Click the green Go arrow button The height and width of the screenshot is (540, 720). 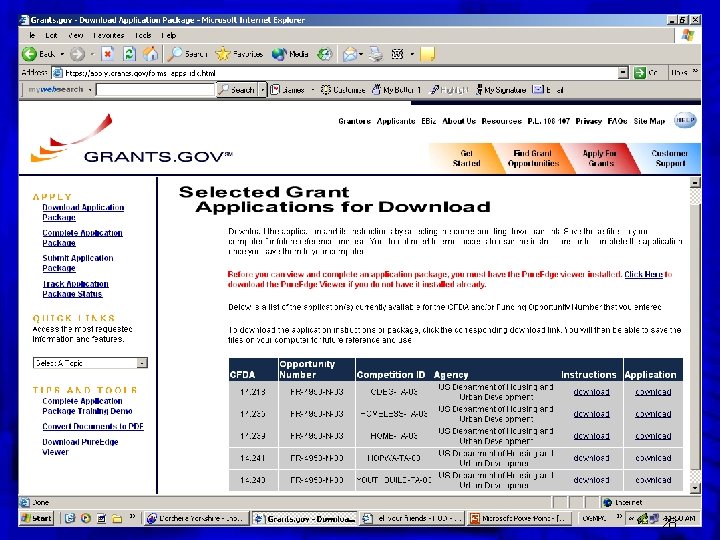click(x=640, y=73)
